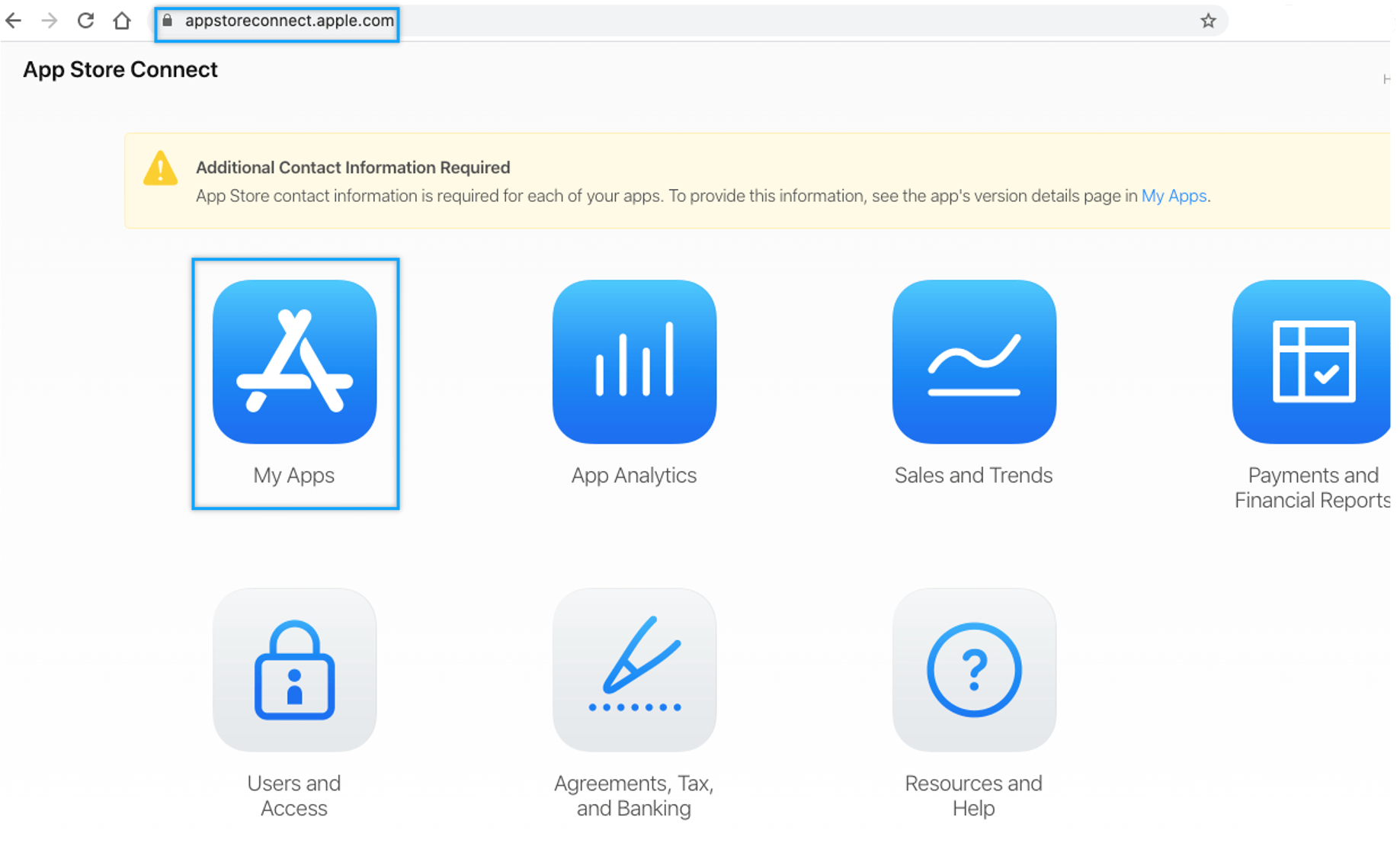Go back using the browser back arrow
Viewport: 1400px width, 862px height.
tap(14, 21)
